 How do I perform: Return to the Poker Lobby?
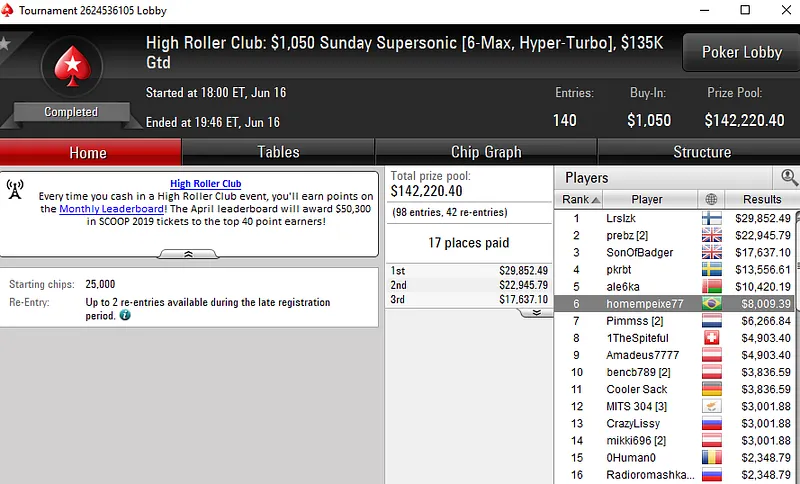click(x=741, y=52)
